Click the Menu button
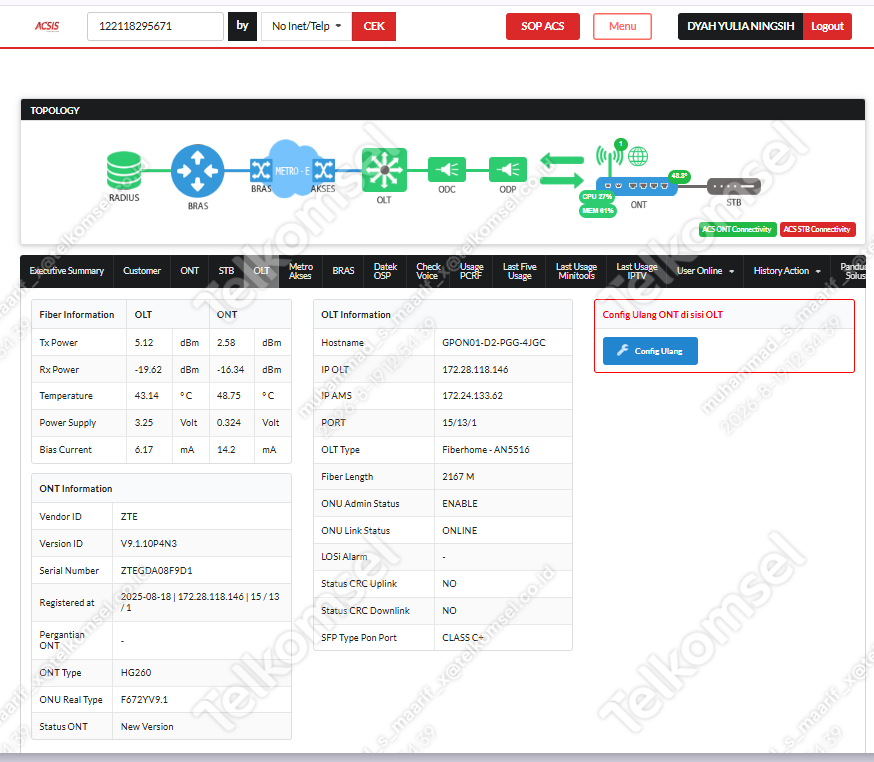 (x=622, y=26)
